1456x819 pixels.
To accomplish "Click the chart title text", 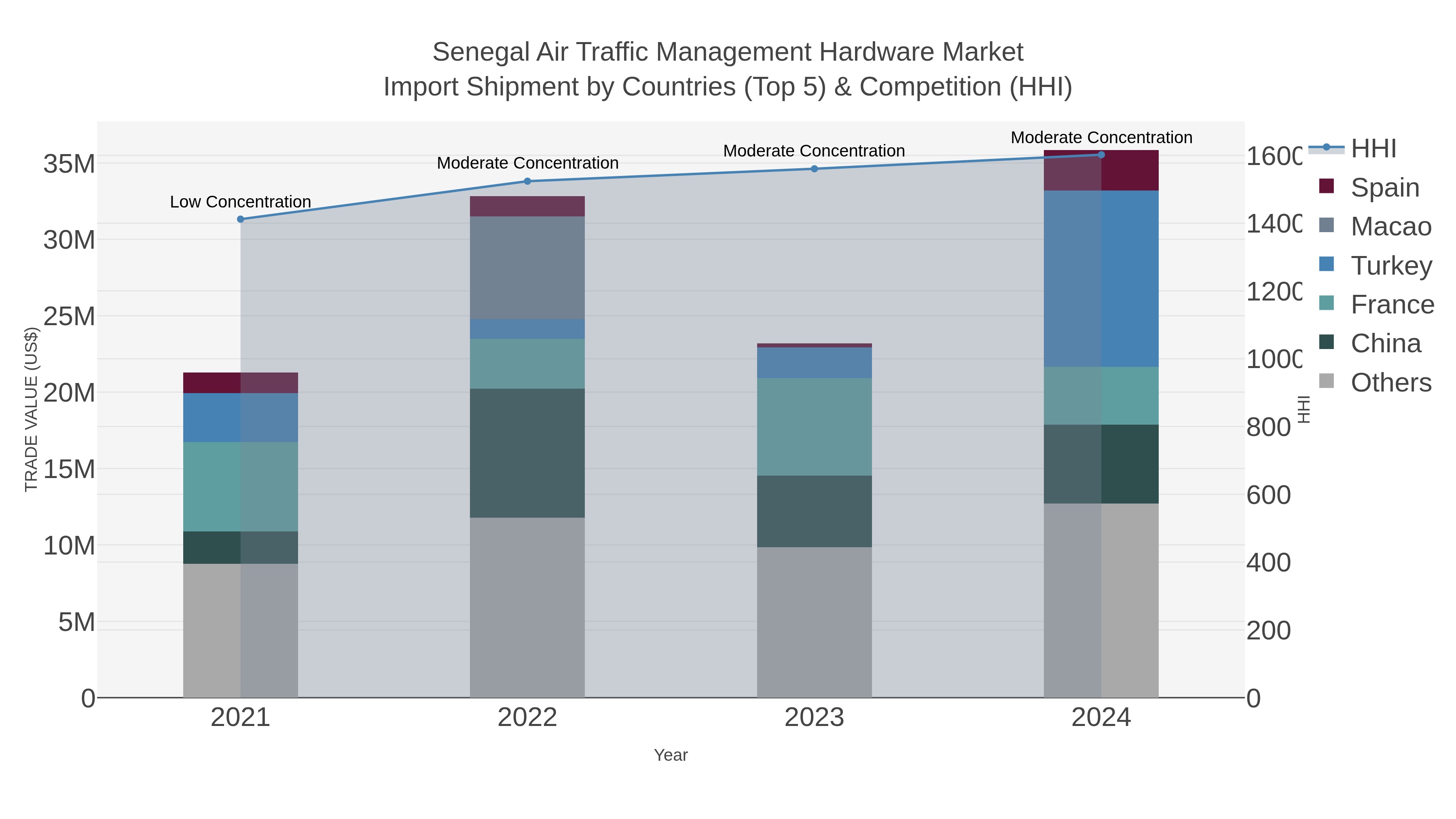I will click(728, 69).
